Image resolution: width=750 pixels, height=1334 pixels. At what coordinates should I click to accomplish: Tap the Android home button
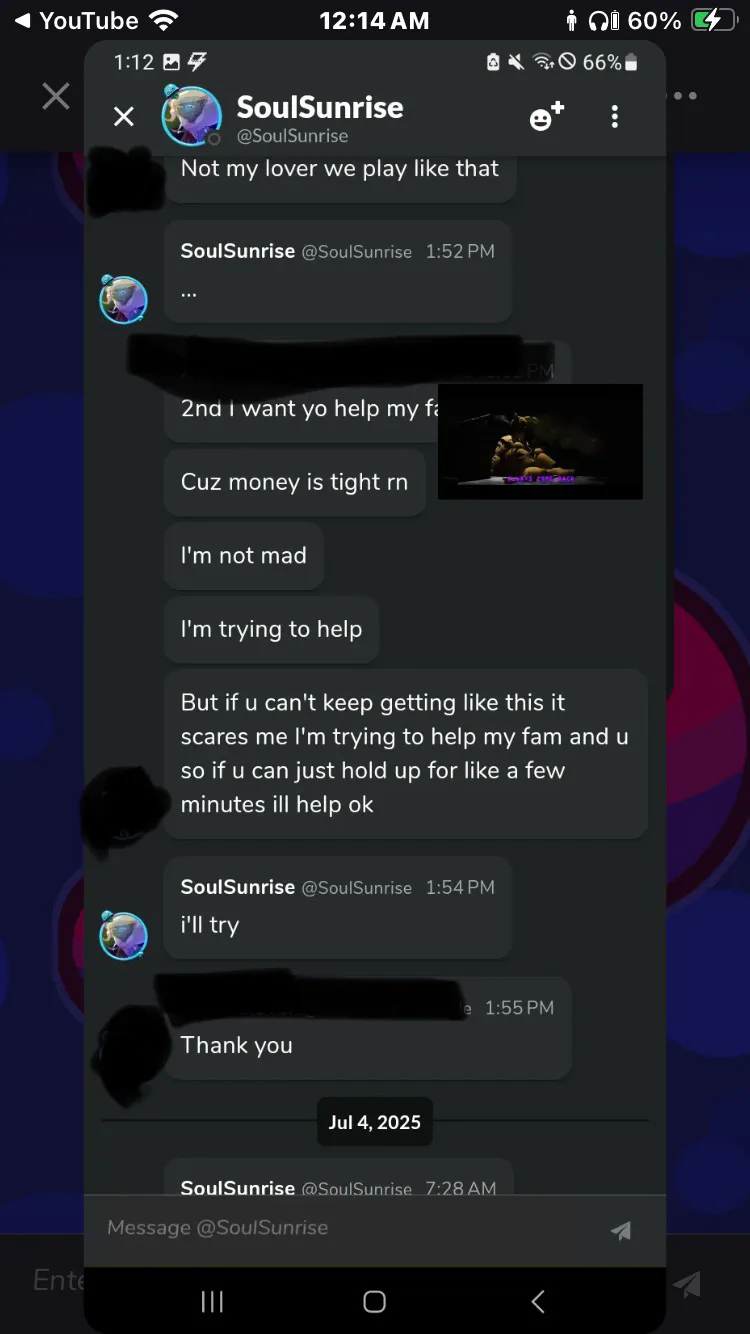pyautogui.click(x=374, y=1301)
